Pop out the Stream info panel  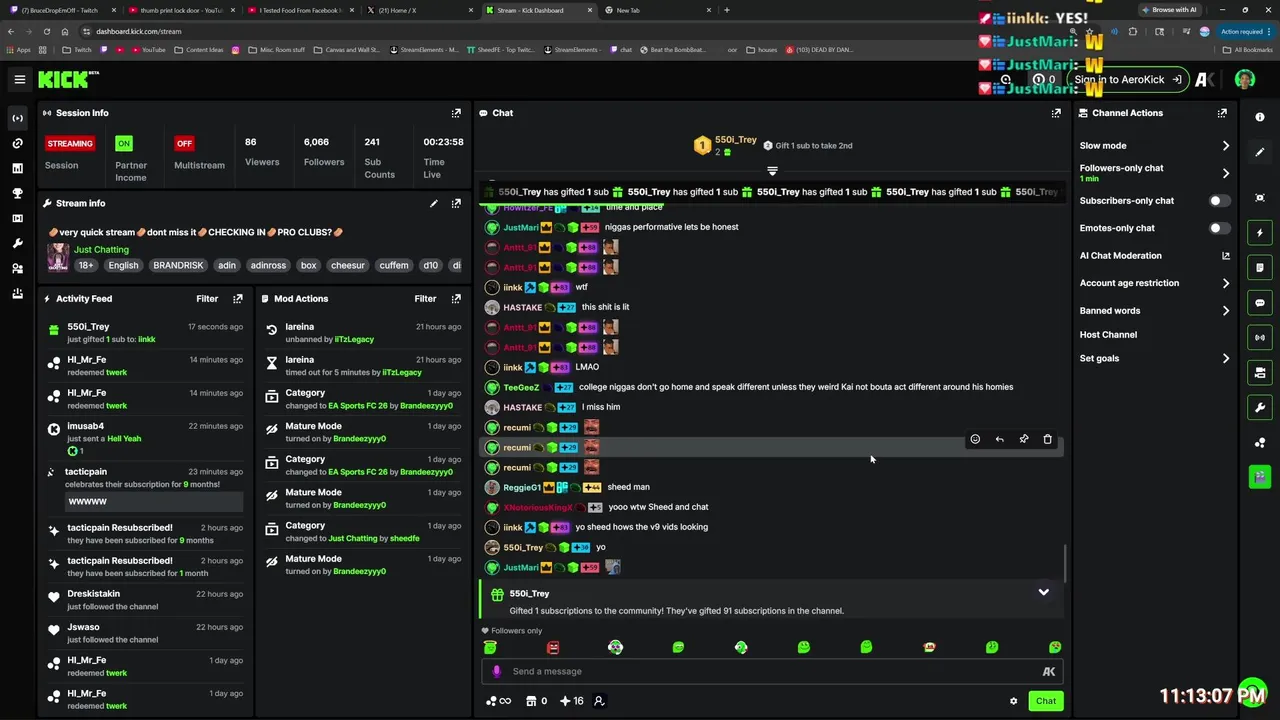coord(456,203)
